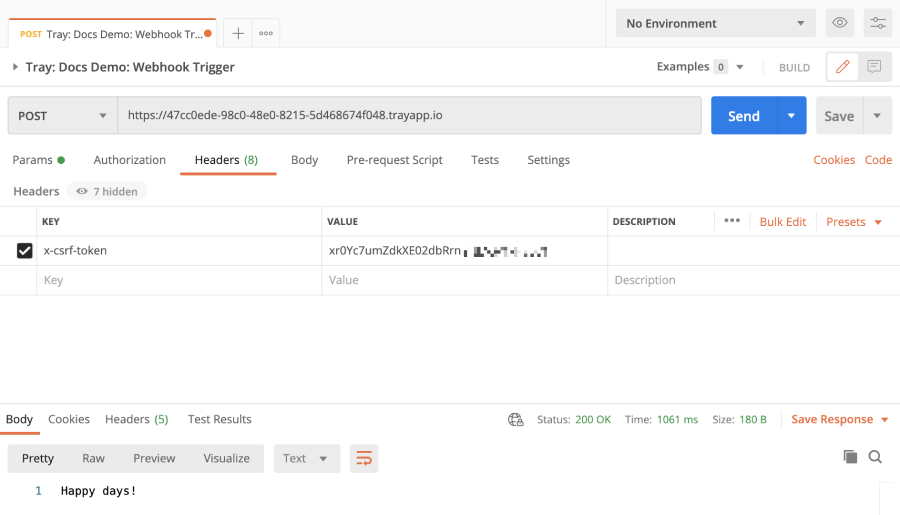Open the No Environment dropdown
Image resolution: width=900 pixels, height=515 pixels.
pos(715,23)
